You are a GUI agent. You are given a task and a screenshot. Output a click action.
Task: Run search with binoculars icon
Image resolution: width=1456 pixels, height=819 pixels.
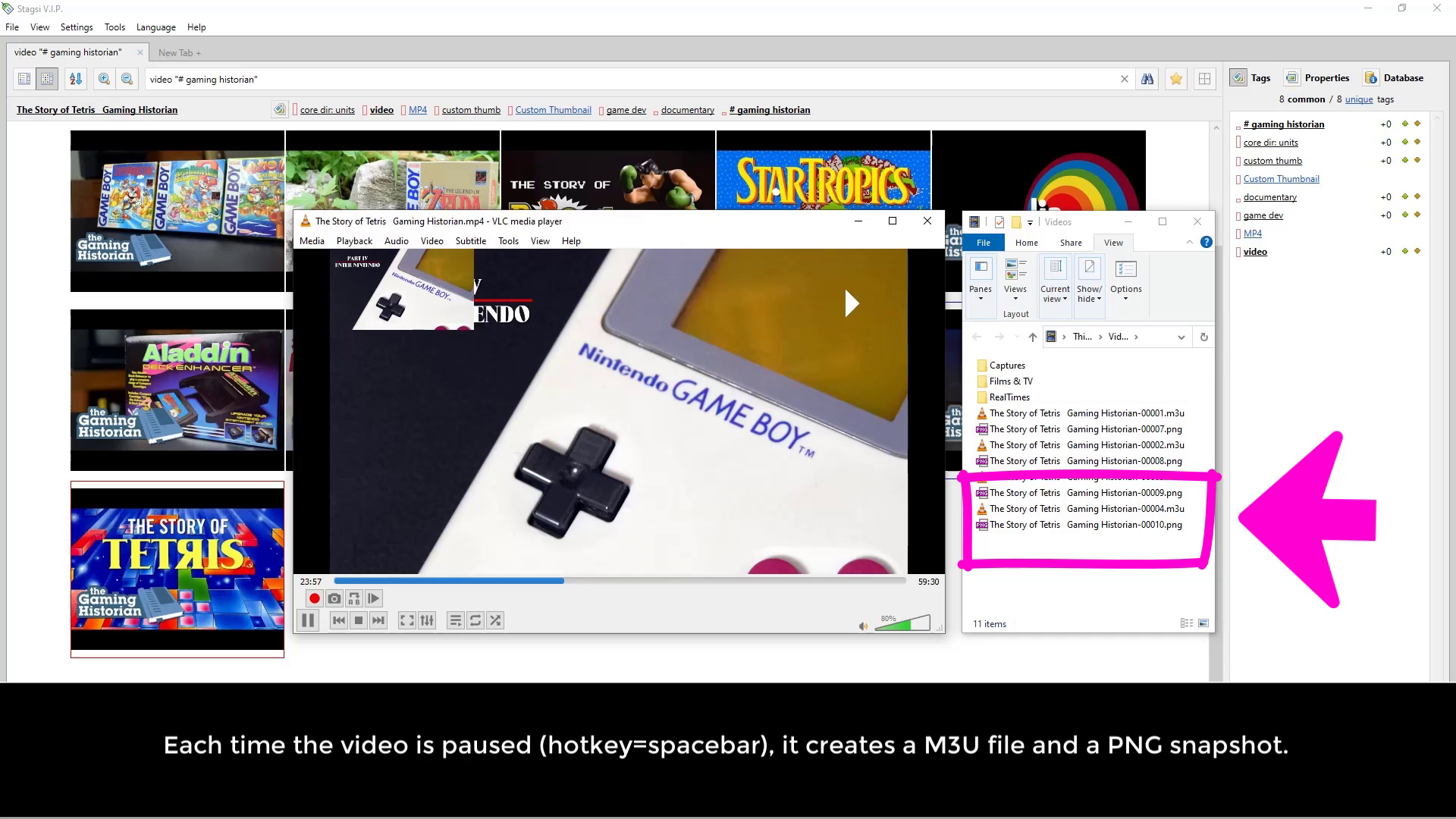(1147, 79)
